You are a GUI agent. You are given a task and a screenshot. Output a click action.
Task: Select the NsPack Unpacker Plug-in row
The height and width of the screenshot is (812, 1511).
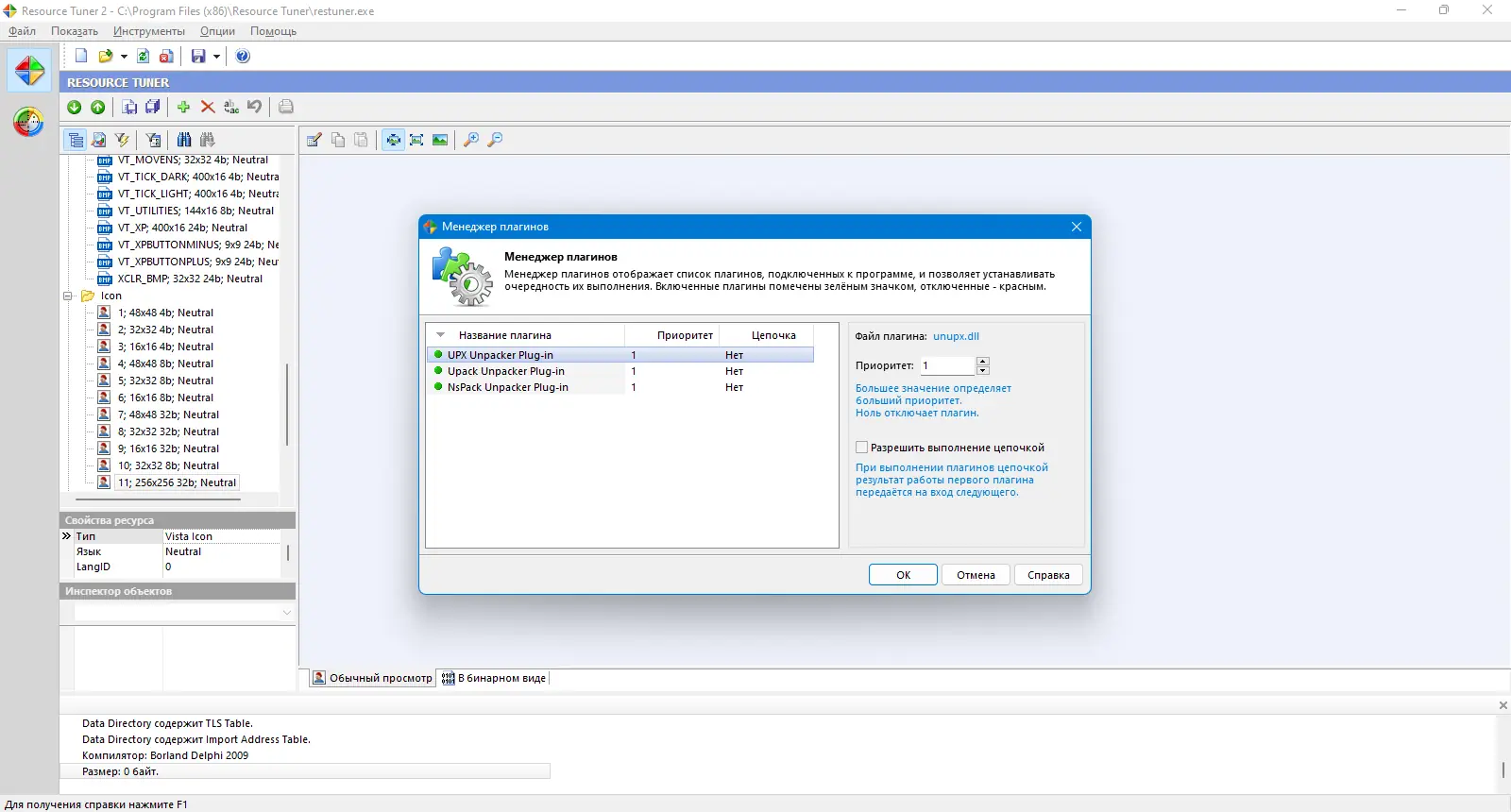pyautogui.click(x=620, y=387)
